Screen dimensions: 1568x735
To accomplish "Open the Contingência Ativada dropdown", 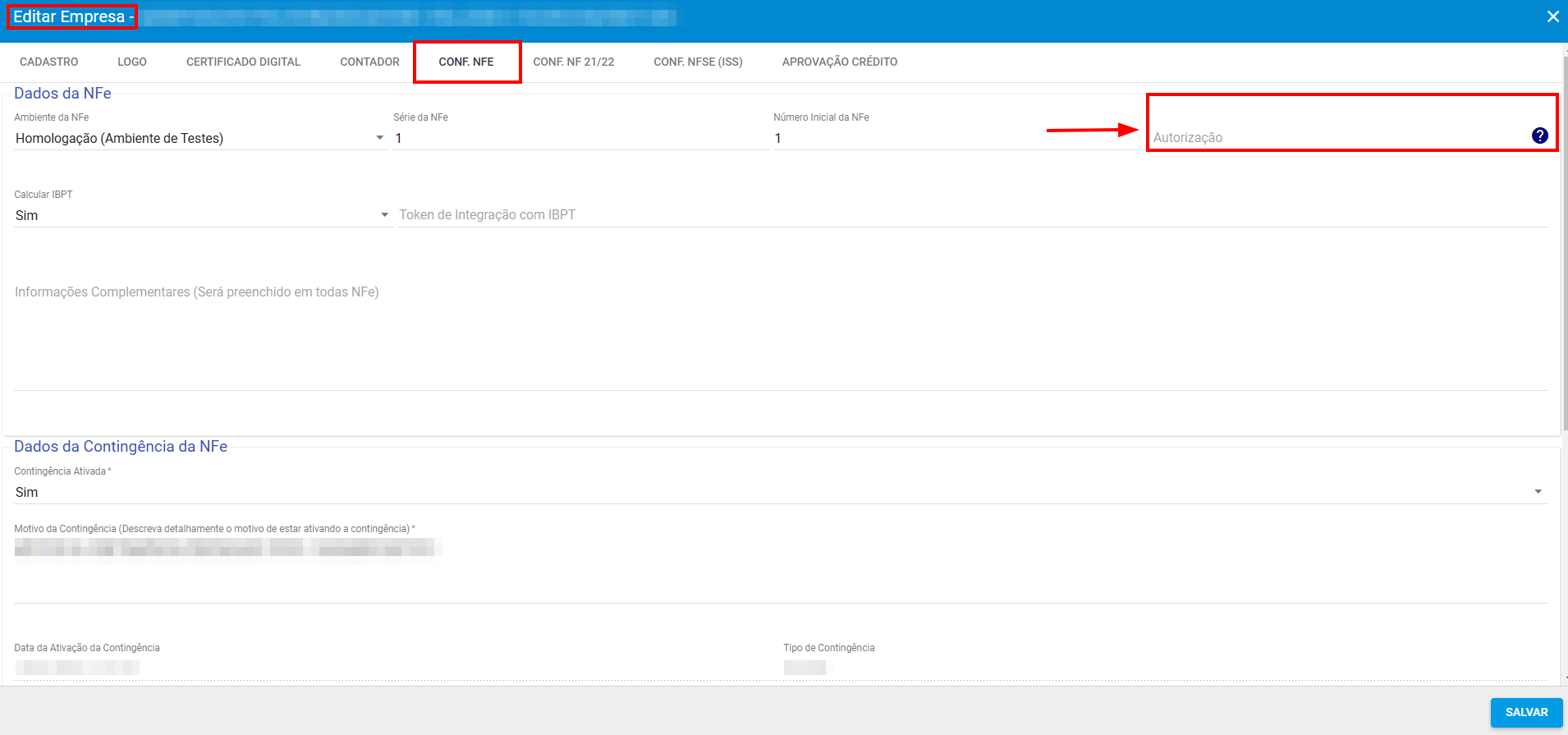I will tap(781, 492).
